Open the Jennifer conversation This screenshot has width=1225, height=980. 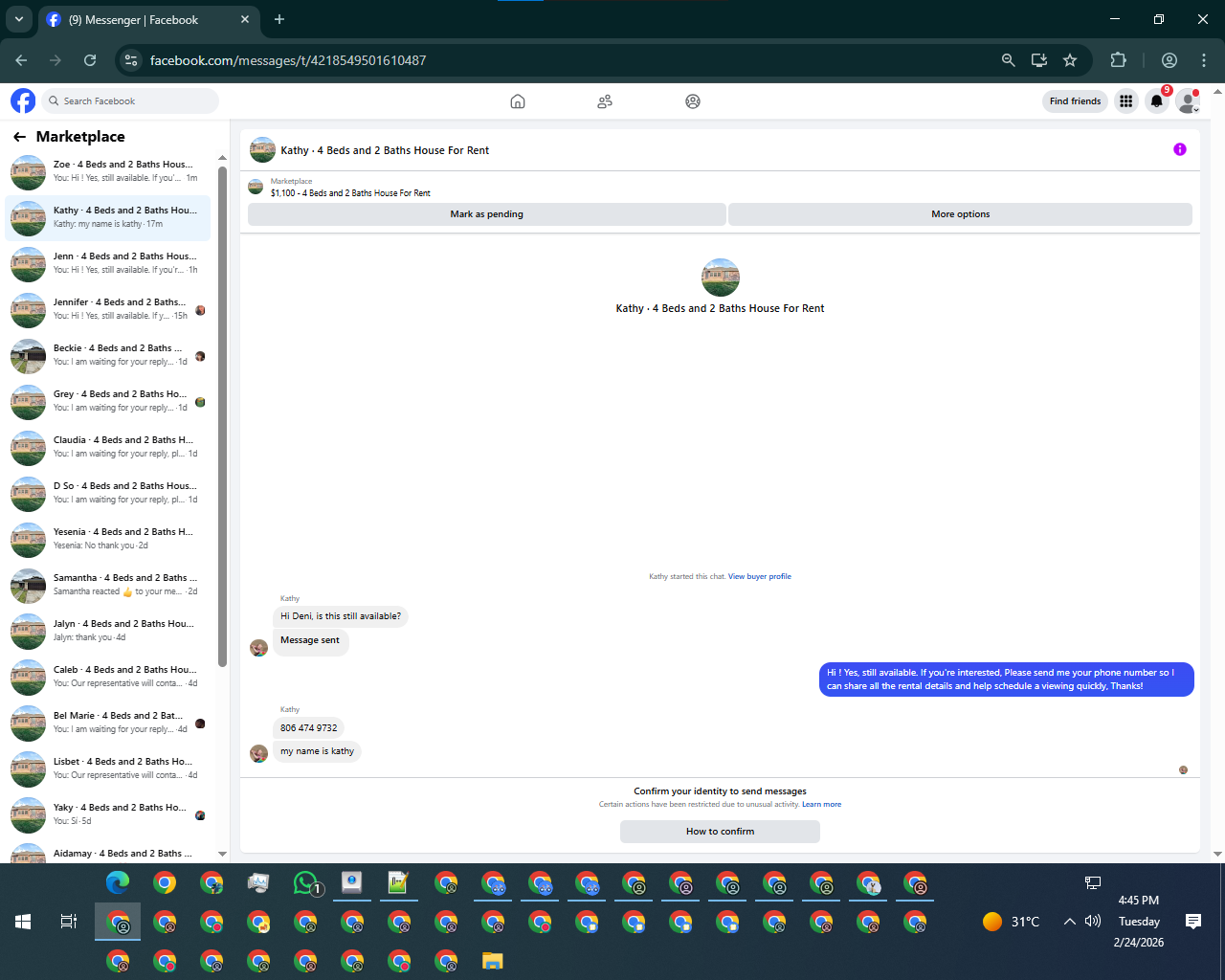click(x=107, y=310)
